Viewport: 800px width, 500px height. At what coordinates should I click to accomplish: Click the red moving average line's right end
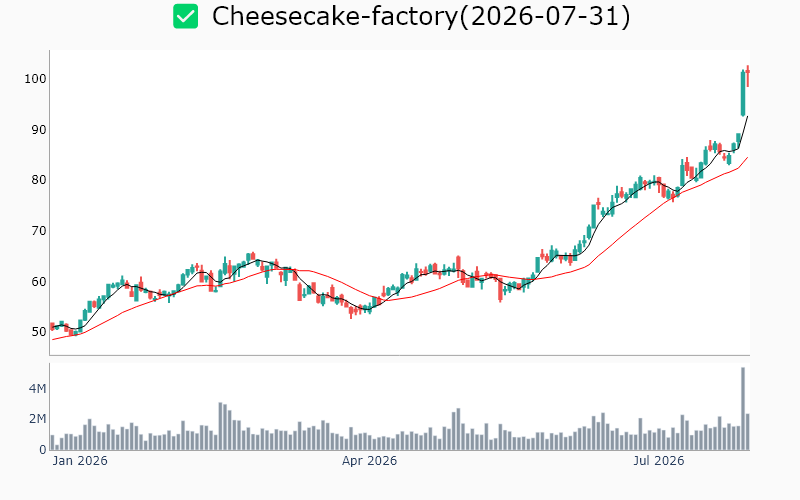point(747,158)
